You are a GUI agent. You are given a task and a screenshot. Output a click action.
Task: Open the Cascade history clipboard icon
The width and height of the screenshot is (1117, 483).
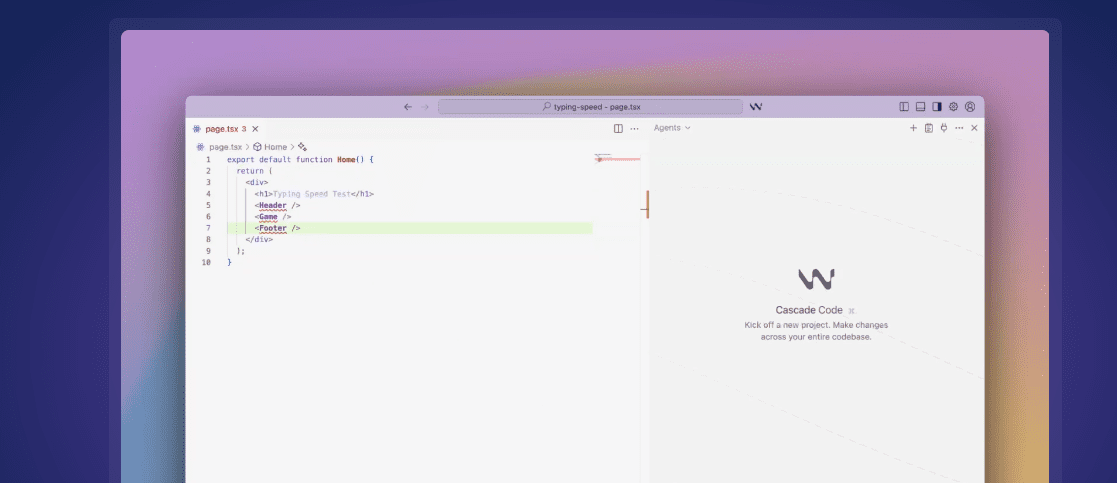pyautogui.click(x=928, y=128)
